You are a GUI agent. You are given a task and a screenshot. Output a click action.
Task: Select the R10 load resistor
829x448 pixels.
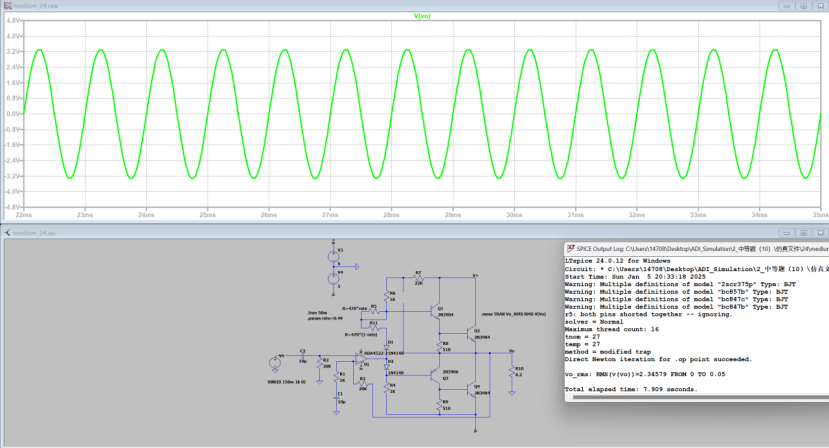512,371
